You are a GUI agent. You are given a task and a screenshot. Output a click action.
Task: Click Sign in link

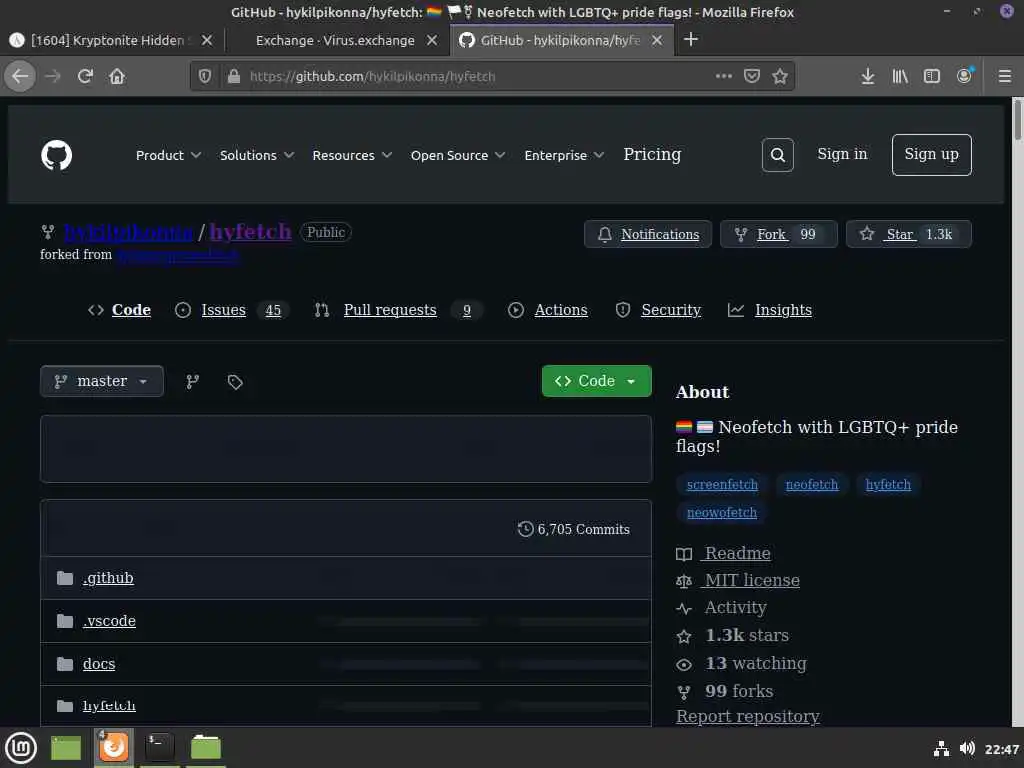(x=842, y=154)
